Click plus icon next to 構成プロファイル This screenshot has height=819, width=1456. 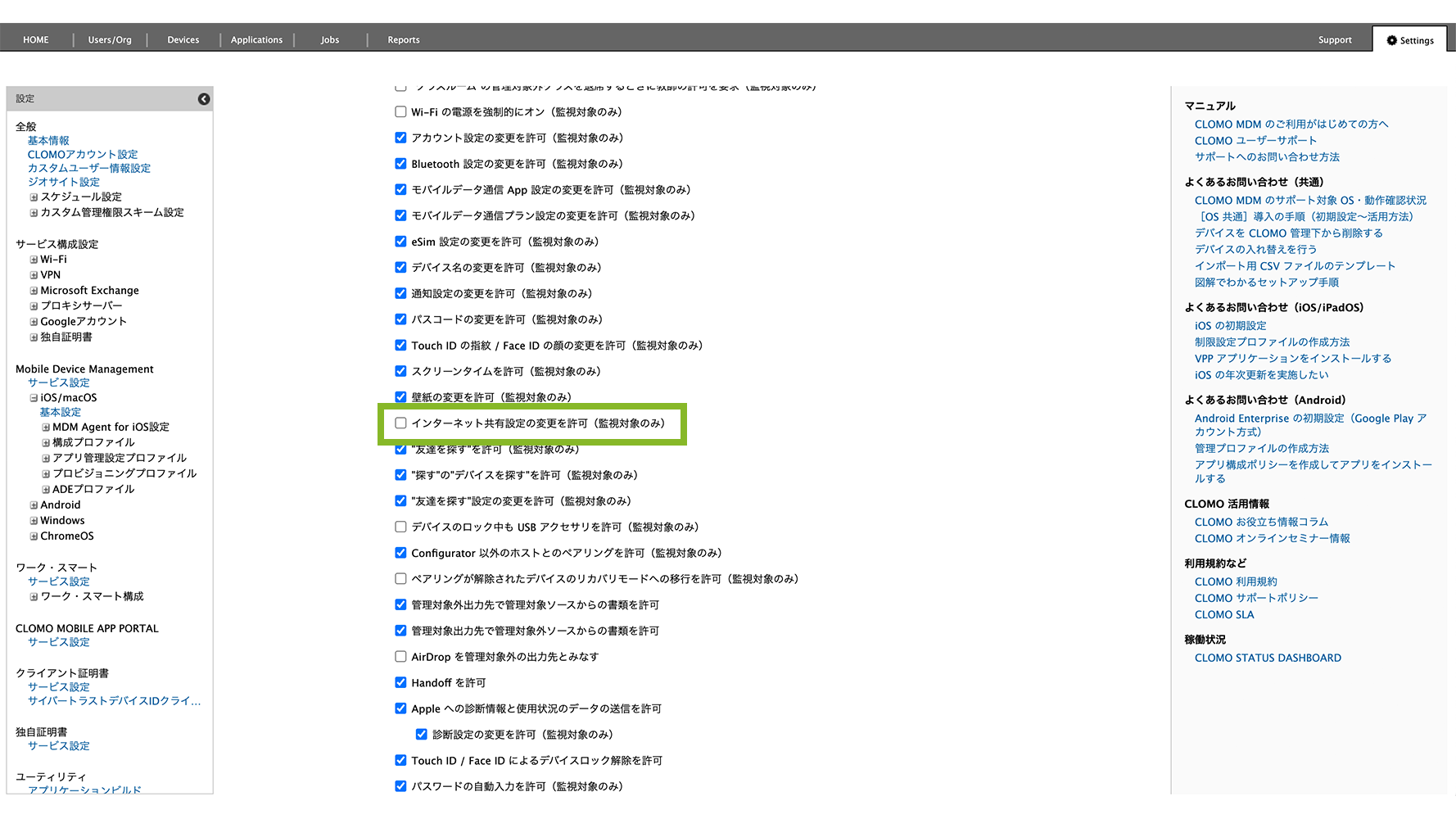(x=46, y=443)
